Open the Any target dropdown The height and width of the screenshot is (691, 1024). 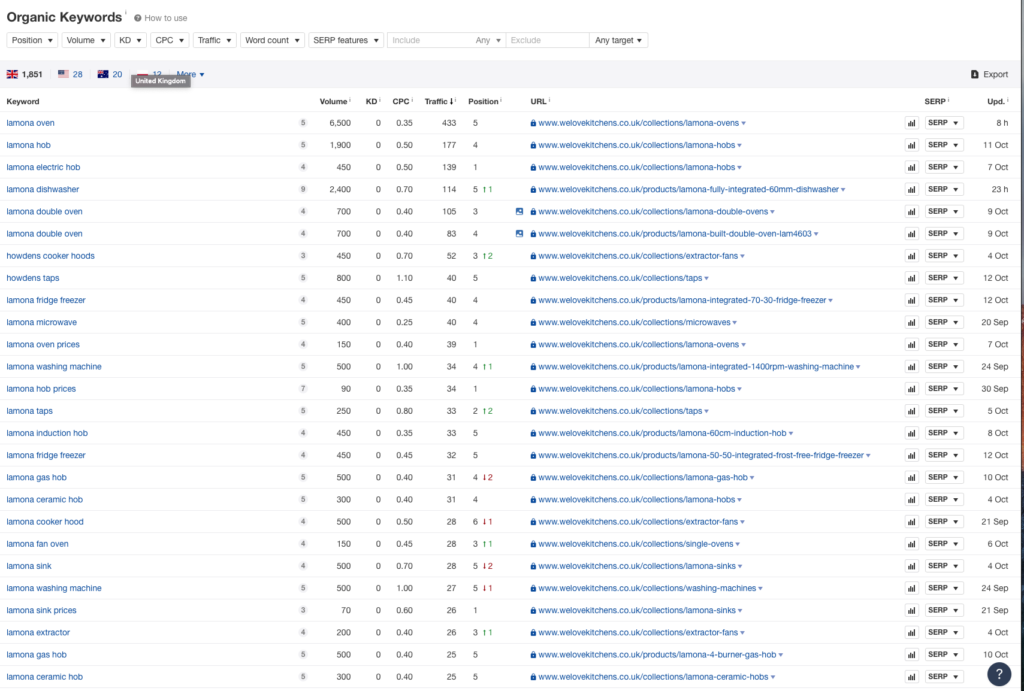[618, 40]
